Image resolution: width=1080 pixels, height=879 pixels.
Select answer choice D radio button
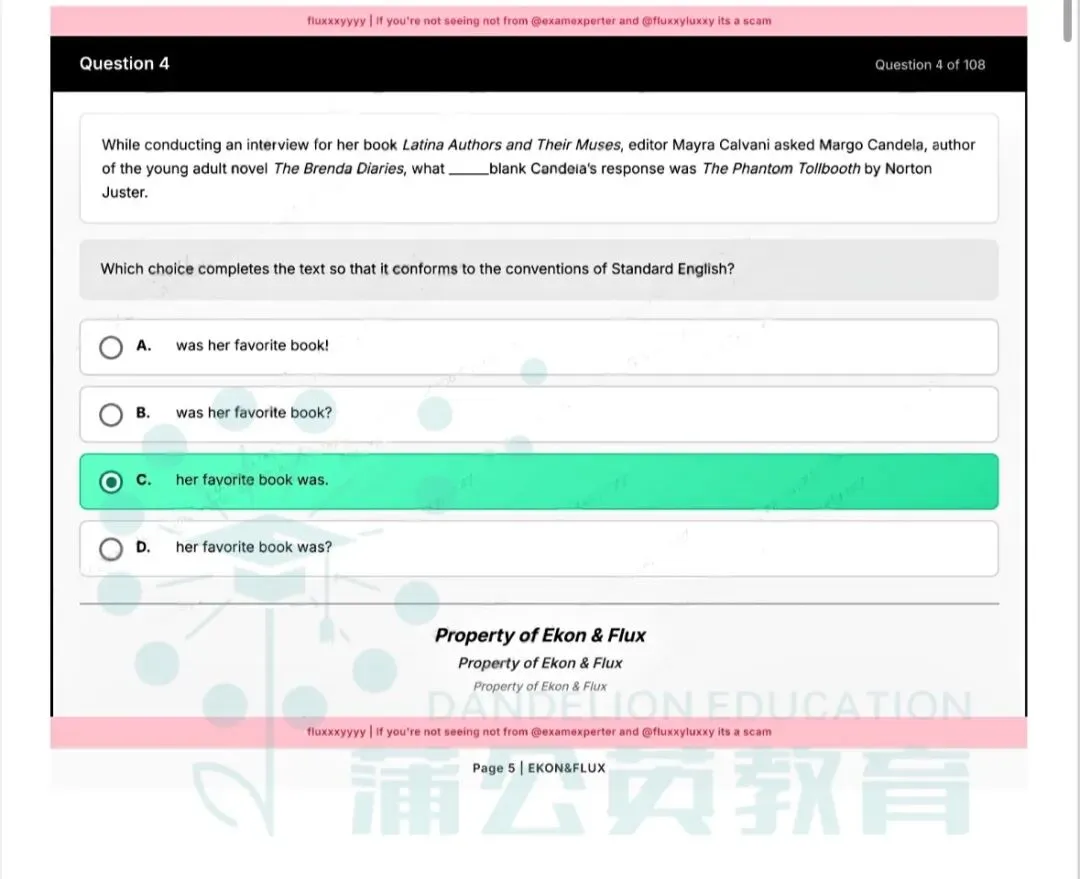(x=111, y=548)
